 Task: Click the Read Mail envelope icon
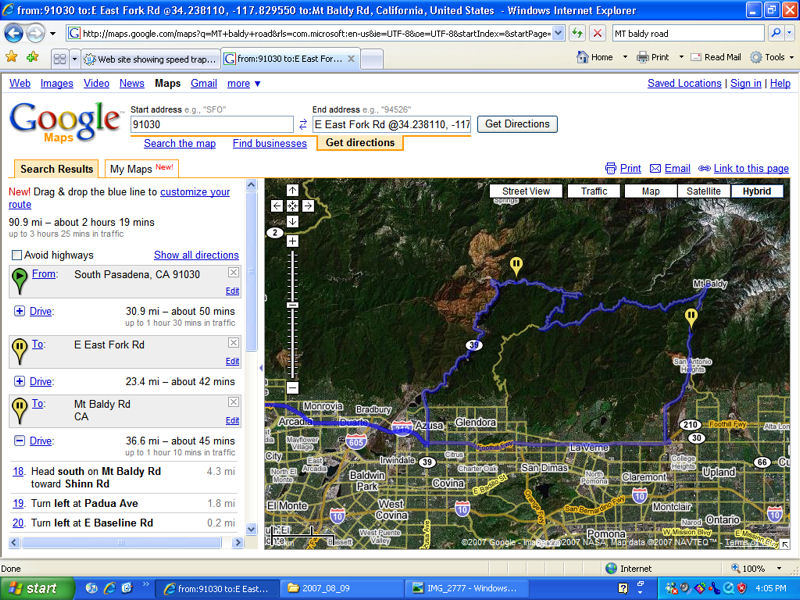(x=695, y=57)
